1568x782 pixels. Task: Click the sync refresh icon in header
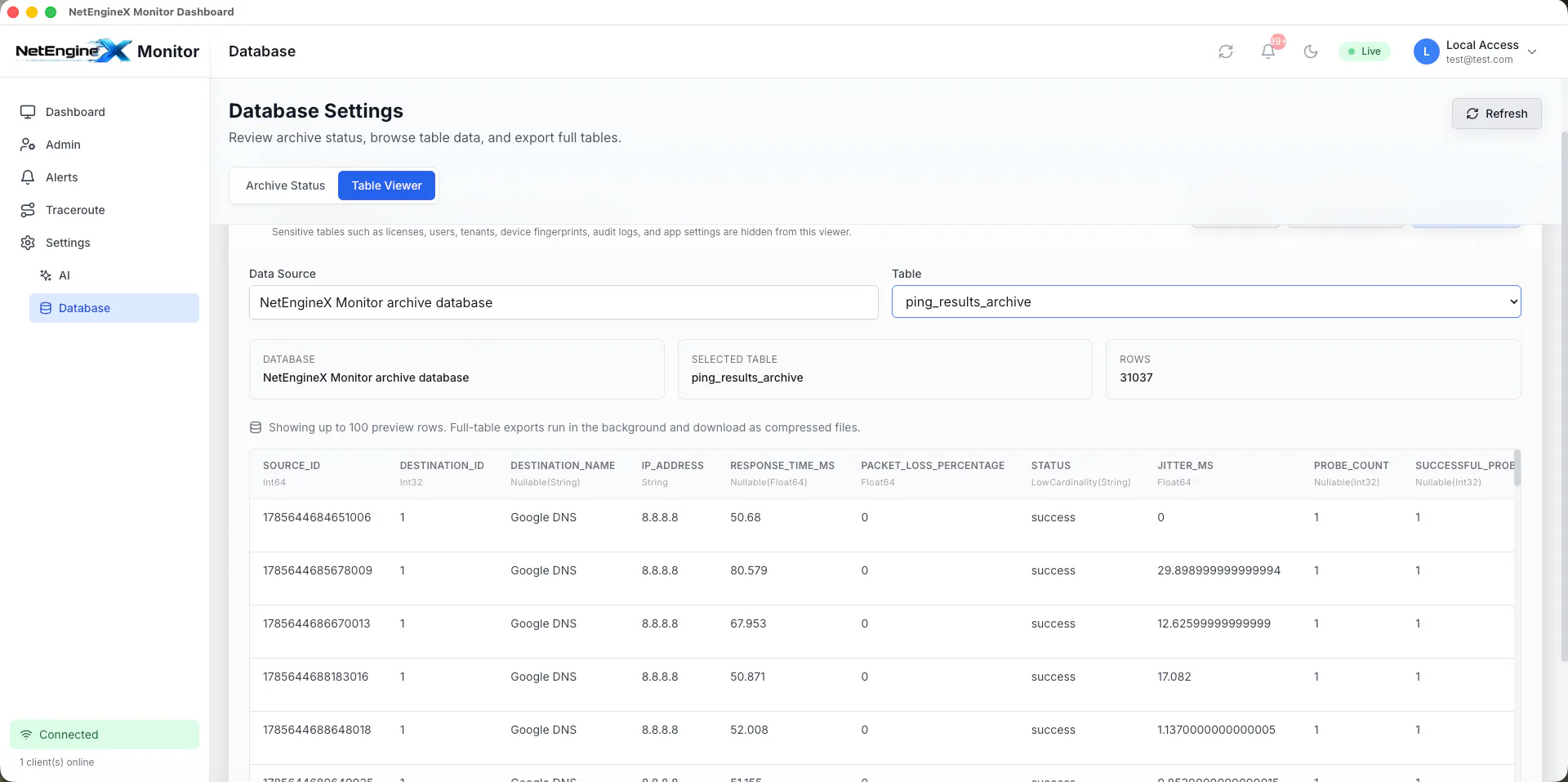1226,51
